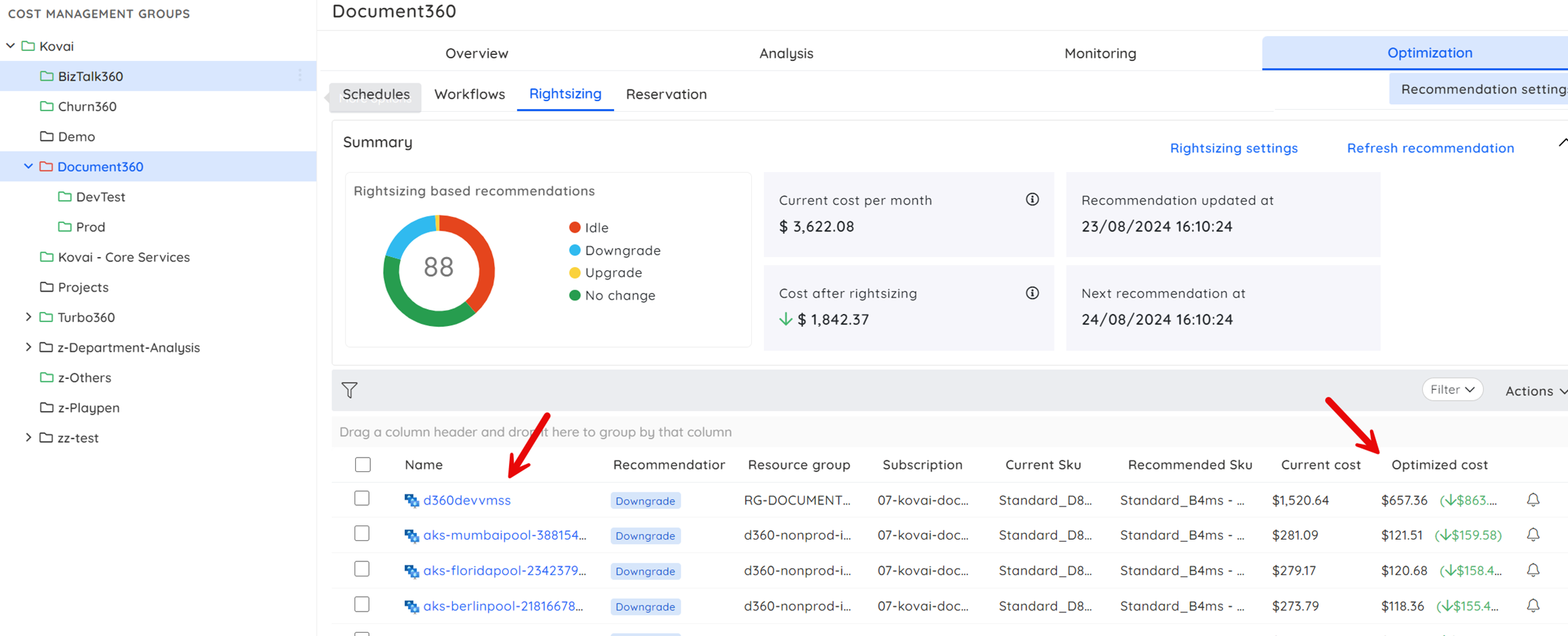
Task: Click the red Document360 folder icon
Action: 46,166
